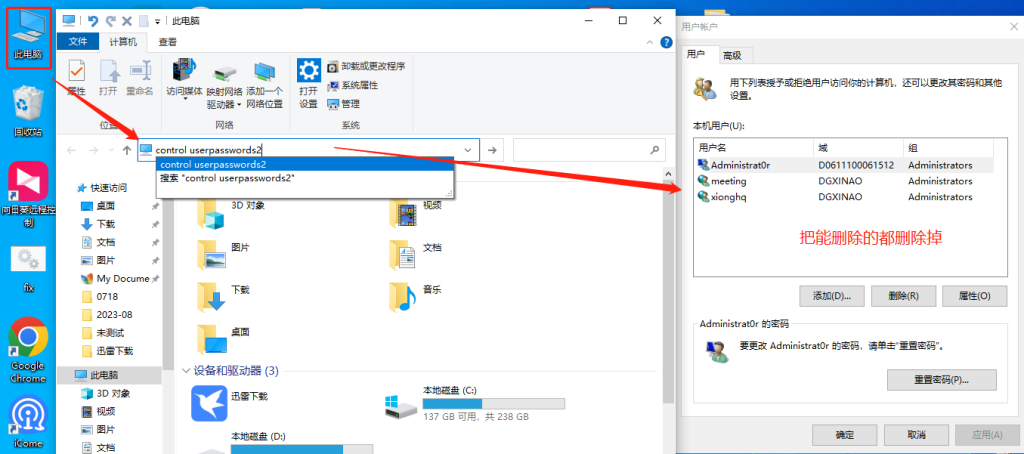This screenshot has height=454, width=1024.
Task: Click the redo icon in title bar
Action: 110,21
